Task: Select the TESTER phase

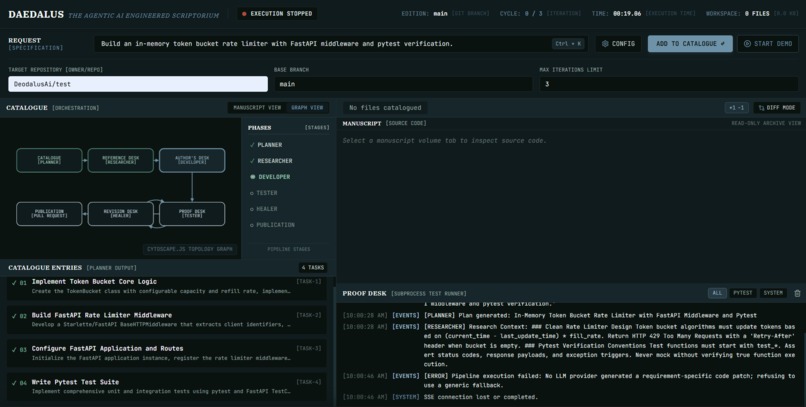Action: click(x=264, y=193)
